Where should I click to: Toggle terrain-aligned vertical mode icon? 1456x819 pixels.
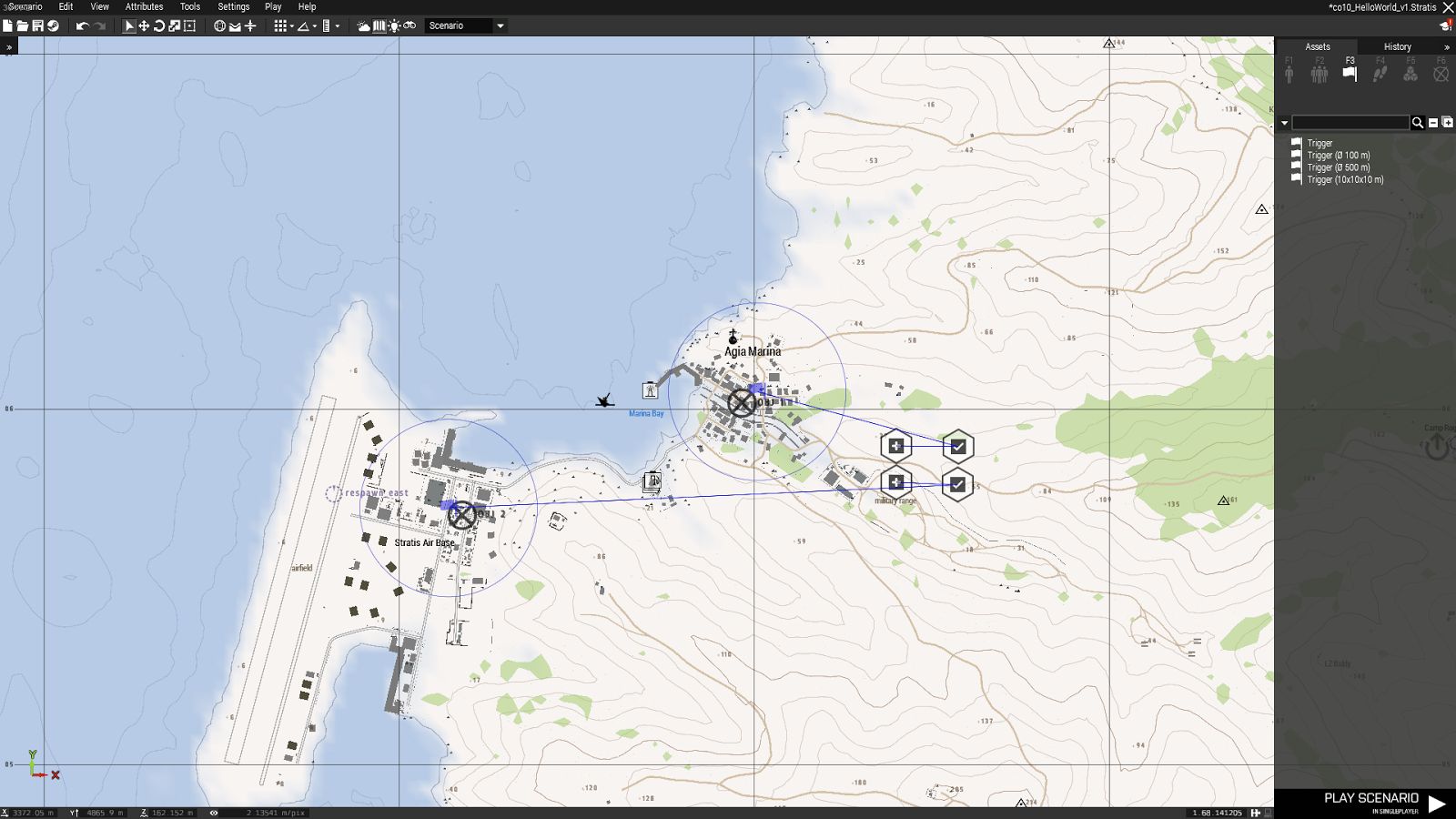click(x=235, y=25)
